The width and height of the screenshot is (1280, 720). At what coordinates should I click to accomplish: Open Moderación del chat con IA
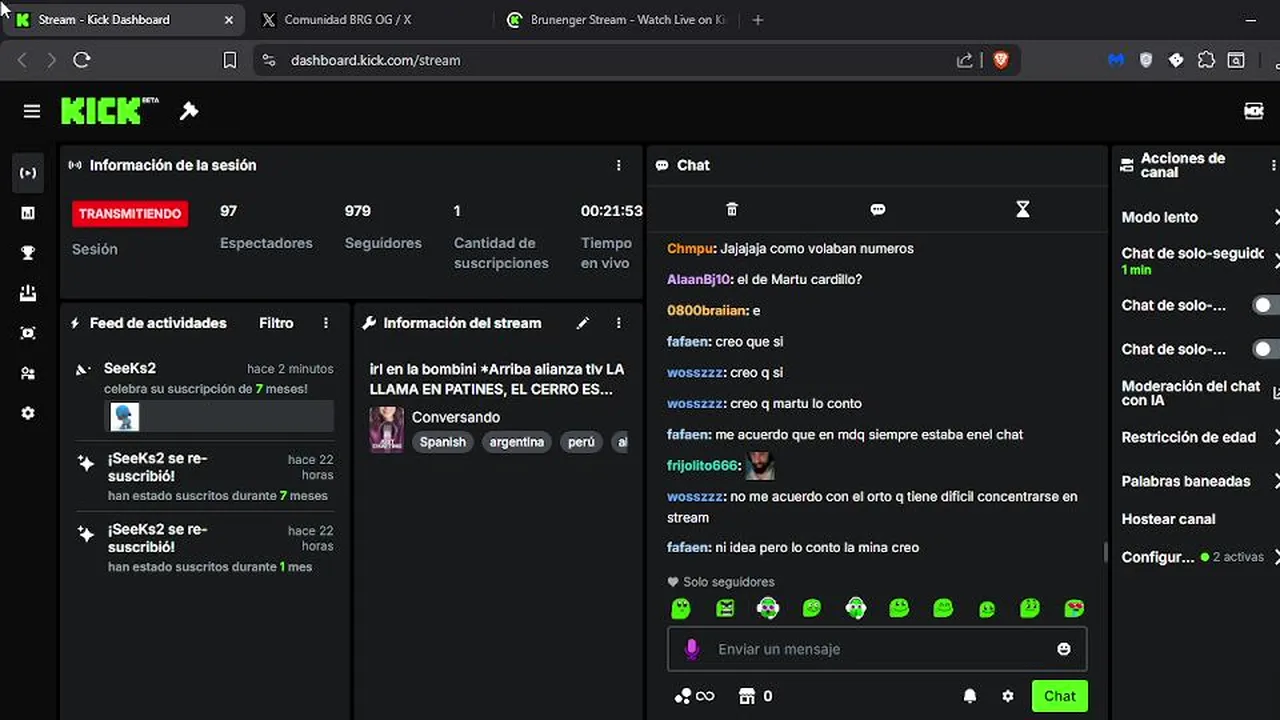[x=1200, y=393]
